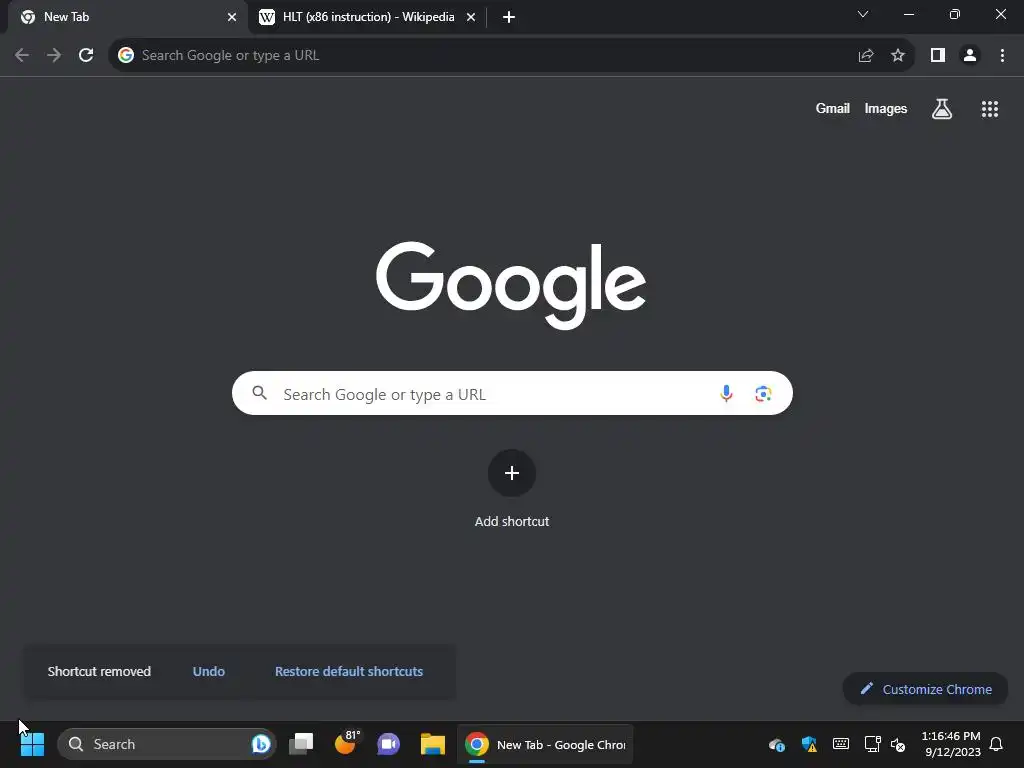Click the muted volume tray icon
The image size is (1024, 768).
pos(899,744)
